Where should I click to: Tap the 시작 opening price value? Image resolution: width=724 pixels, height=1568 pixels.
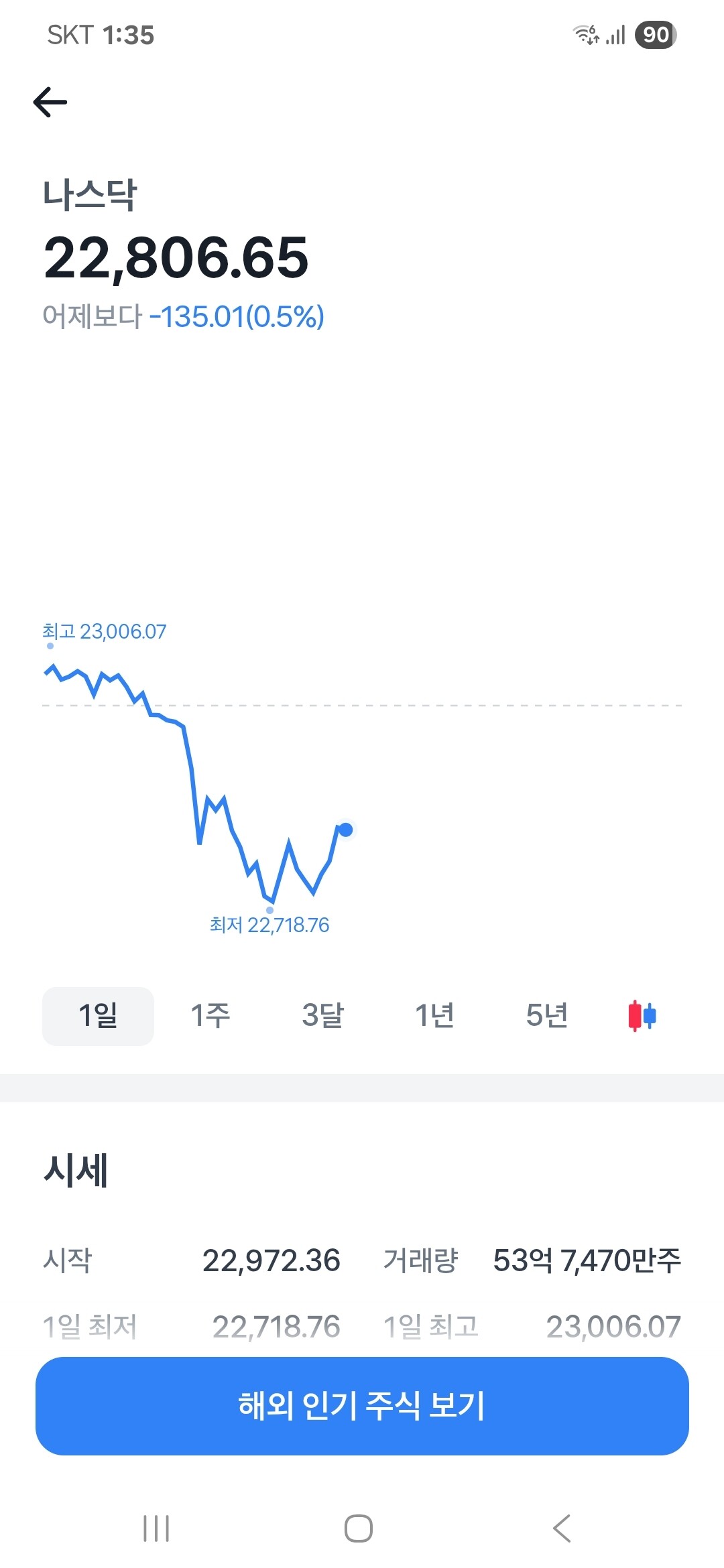coord(271,1260)
